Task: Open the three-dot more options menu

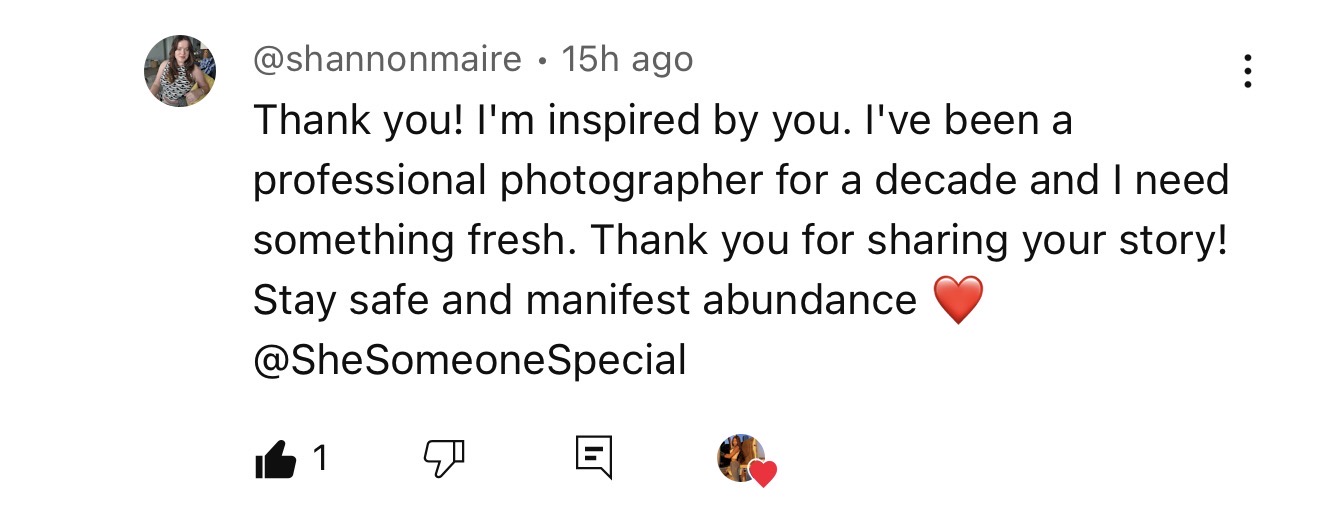Action: click(1247, 72)
